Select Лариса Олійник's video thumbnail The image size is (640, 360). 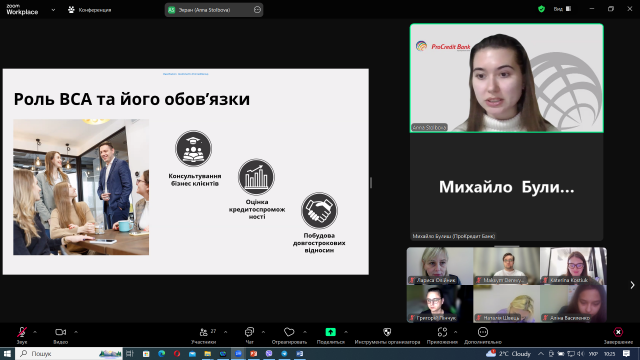(440, 266)
